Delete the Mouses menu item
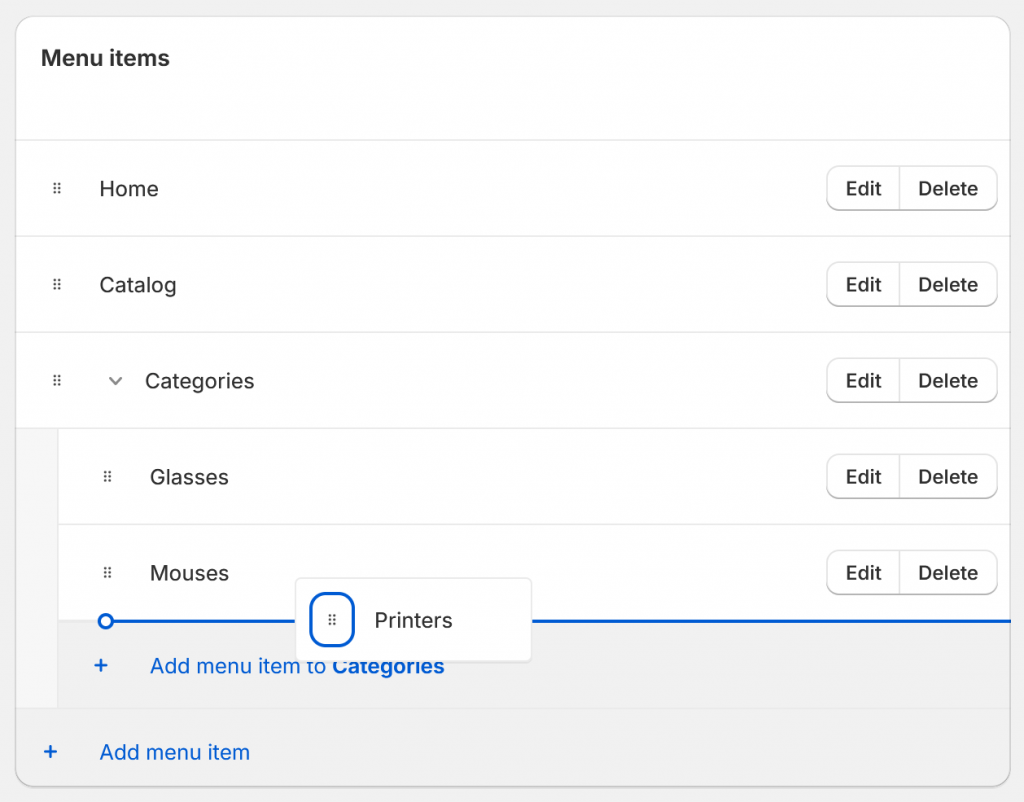The height and width of the screenshot is (802, 1024). (x=947, y=573)
